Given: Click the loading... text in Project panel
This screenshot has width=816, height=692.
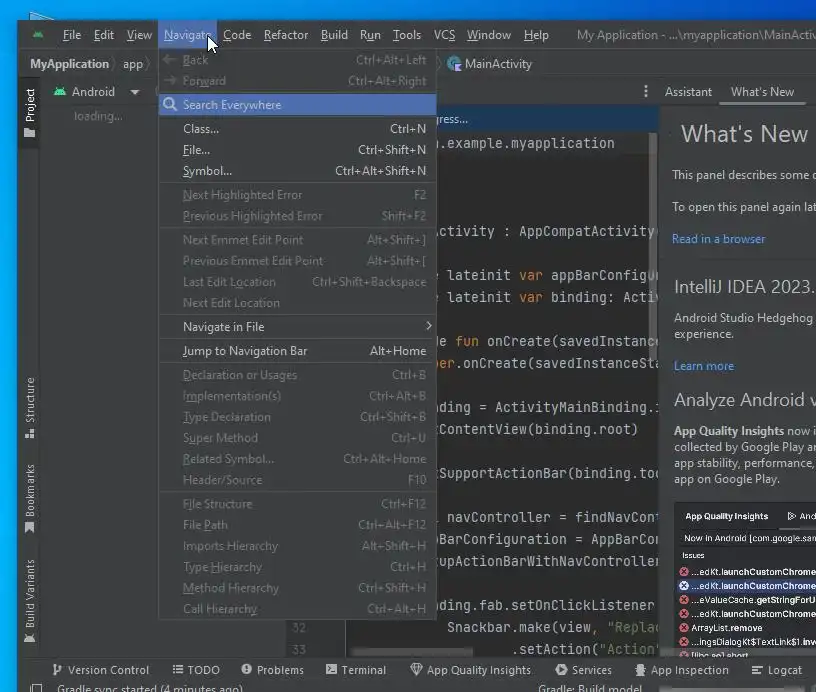Looking at the screenshot, I should tap(98, 116).
